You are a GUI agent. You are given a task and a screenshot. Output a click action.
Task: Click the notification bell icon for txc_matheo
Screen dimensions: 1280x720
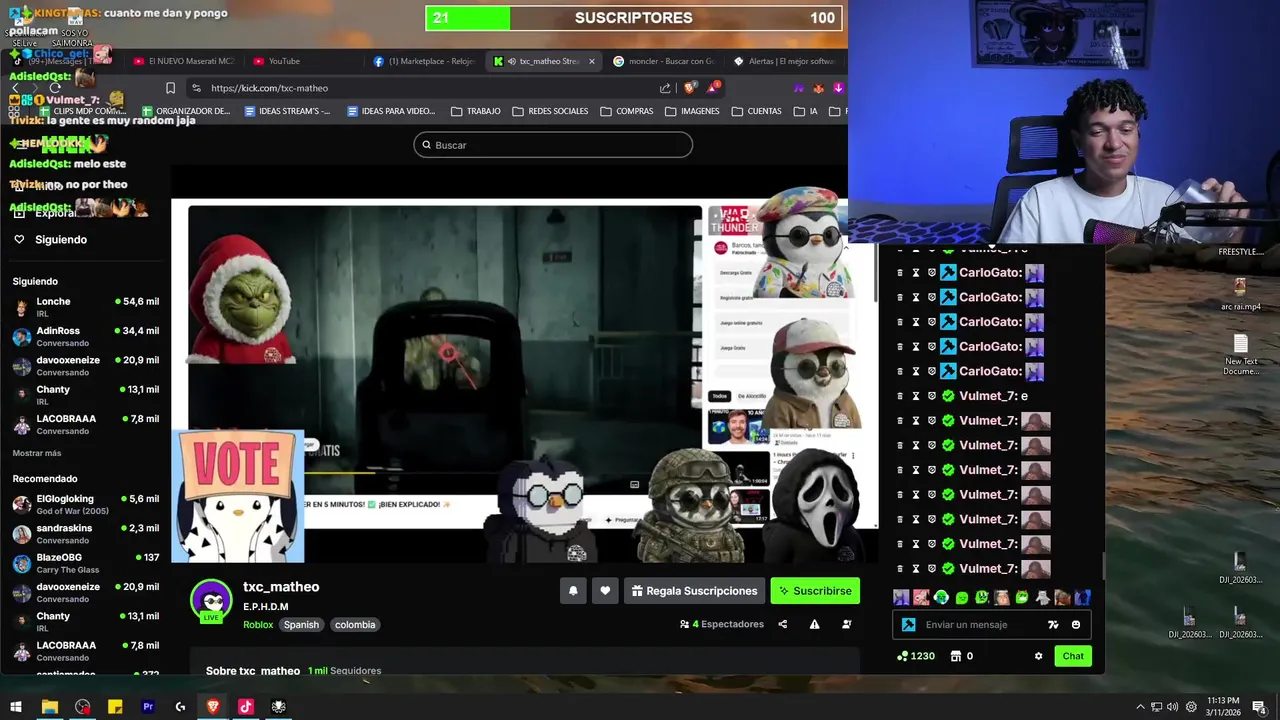573,591
